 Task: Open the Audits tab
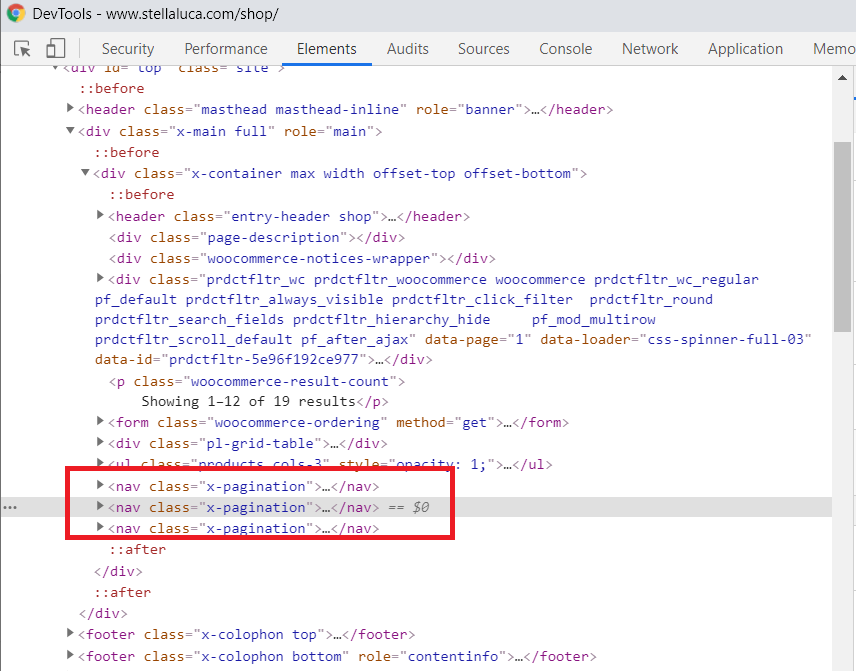(407, 49)
